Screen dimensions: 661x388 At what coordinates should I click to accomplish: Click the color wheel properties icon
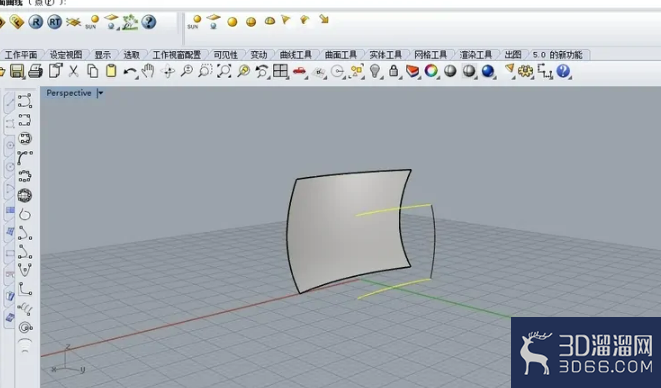[431, 71]
